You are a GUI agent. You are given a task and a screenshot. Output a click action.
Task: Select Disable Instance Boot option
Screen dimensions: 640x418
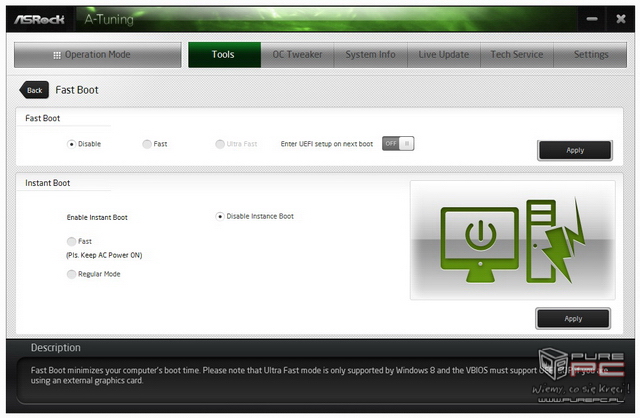click(x=220, y=216)
